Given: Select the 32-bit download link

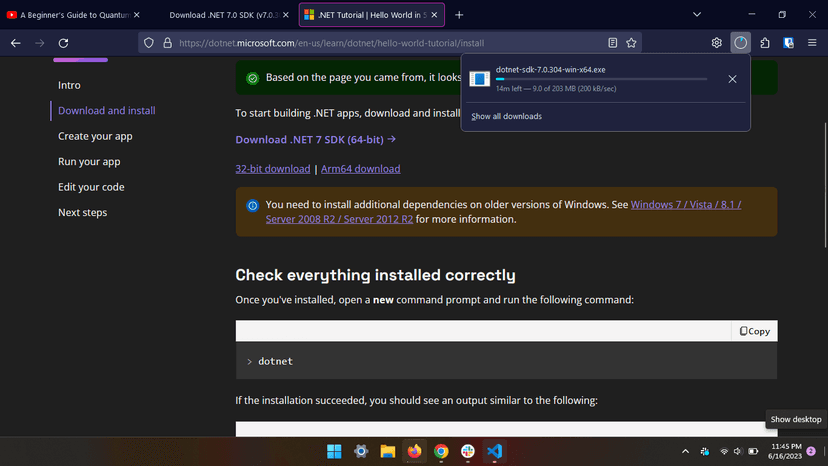Looking at the screenshot, I should [272, 169].
